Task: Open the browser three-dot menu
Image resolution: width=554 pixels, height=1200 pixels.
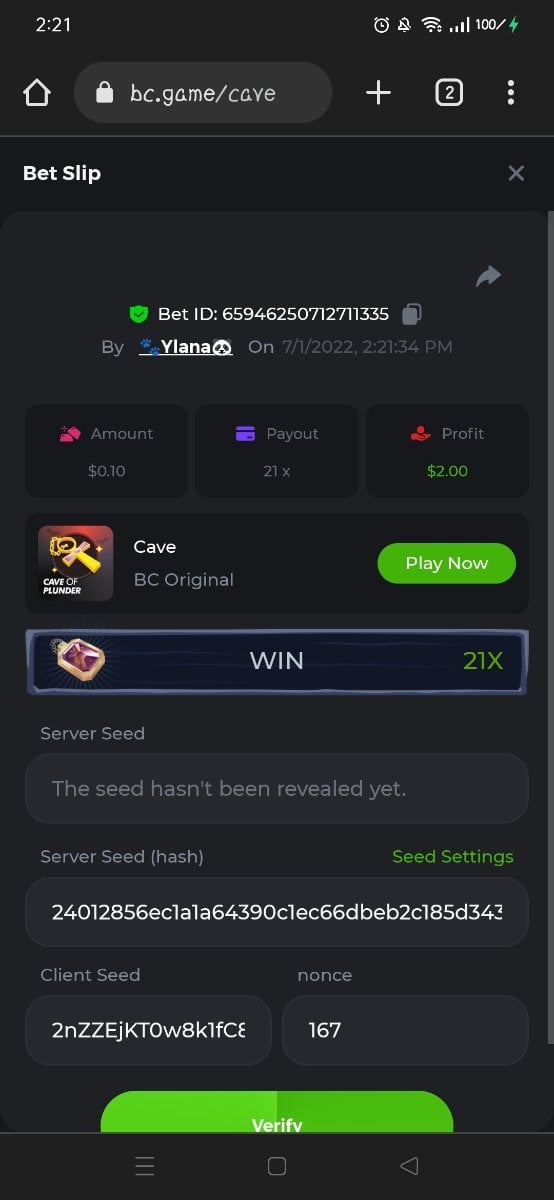Action: (x=510, y=93)
